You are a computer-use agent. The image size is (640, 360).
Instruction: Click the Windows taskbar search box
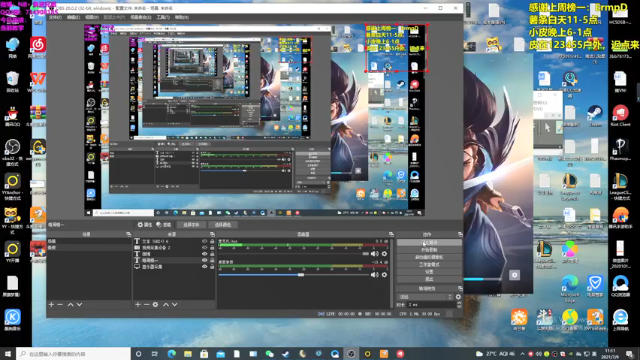(73, 354)
